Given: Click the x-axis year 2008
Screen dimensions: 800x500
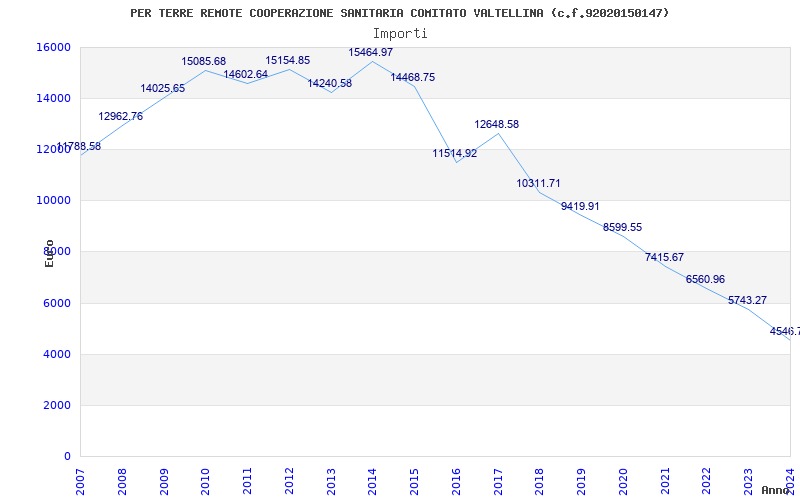Looking at the screenshot, I should pos(122,482).
